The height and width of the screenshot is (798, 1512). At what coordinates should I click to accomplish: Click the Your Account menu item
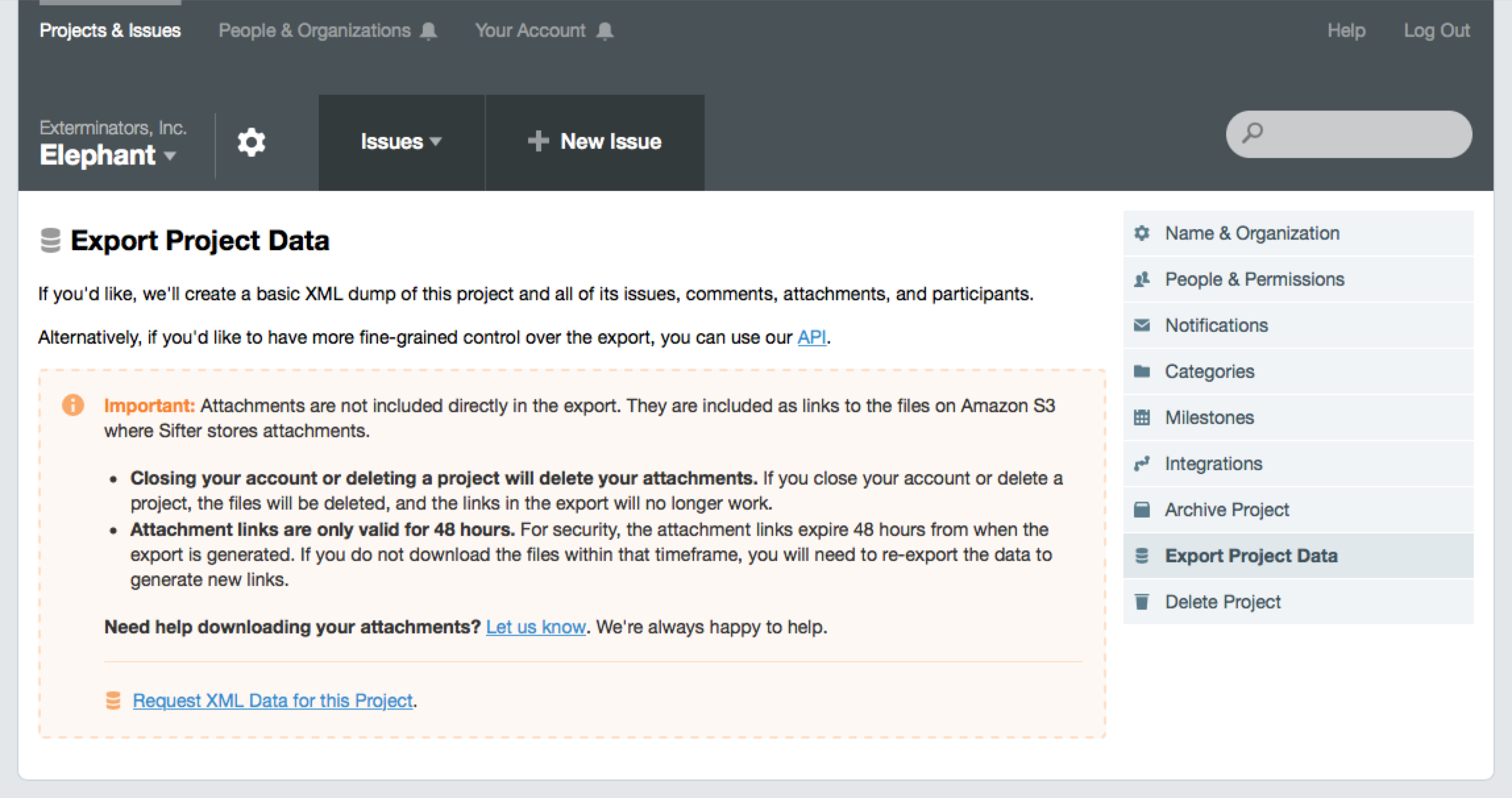click(530, 30)
